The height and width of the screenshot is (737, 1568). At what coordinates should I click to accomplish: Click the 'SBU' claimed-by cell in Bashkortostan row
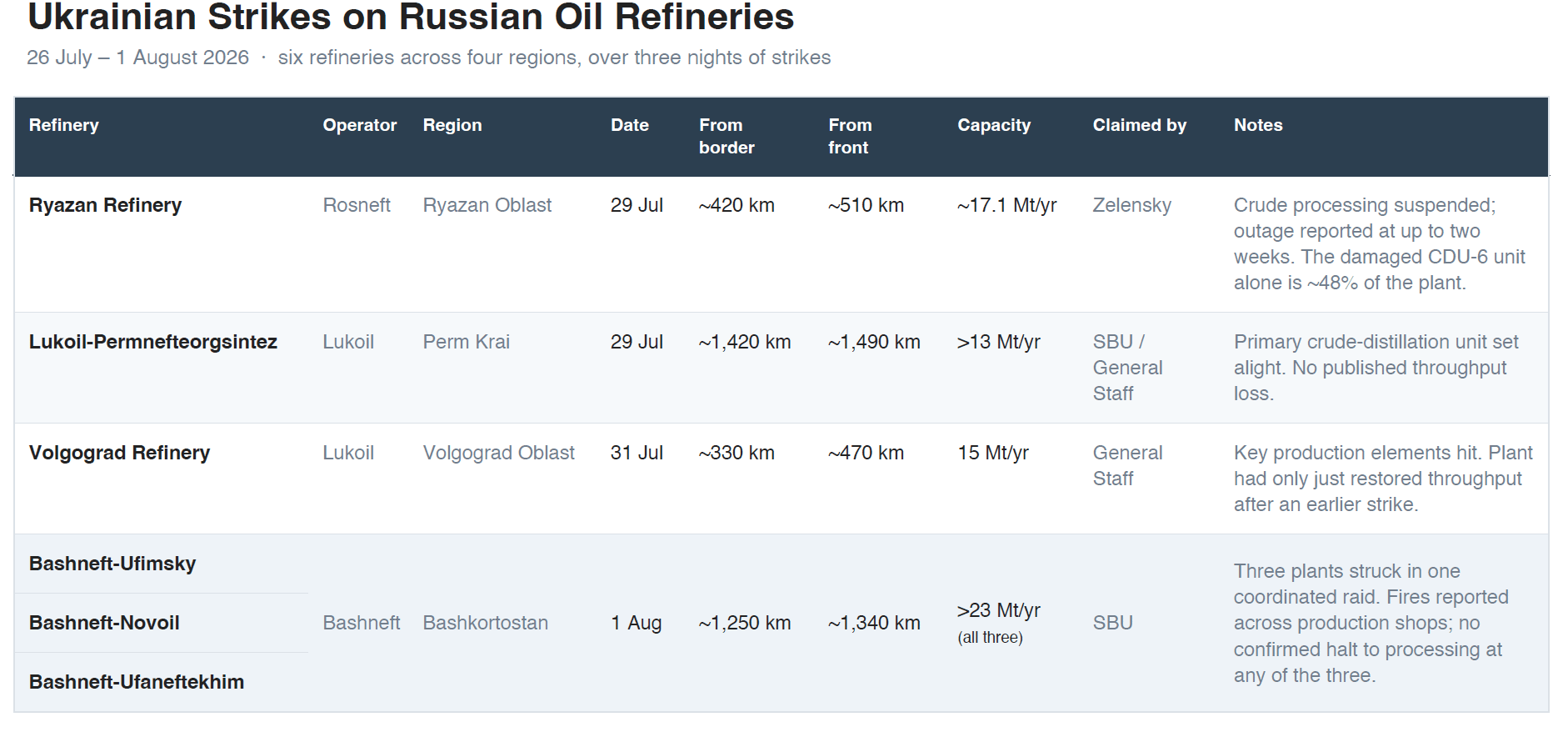1113,623
